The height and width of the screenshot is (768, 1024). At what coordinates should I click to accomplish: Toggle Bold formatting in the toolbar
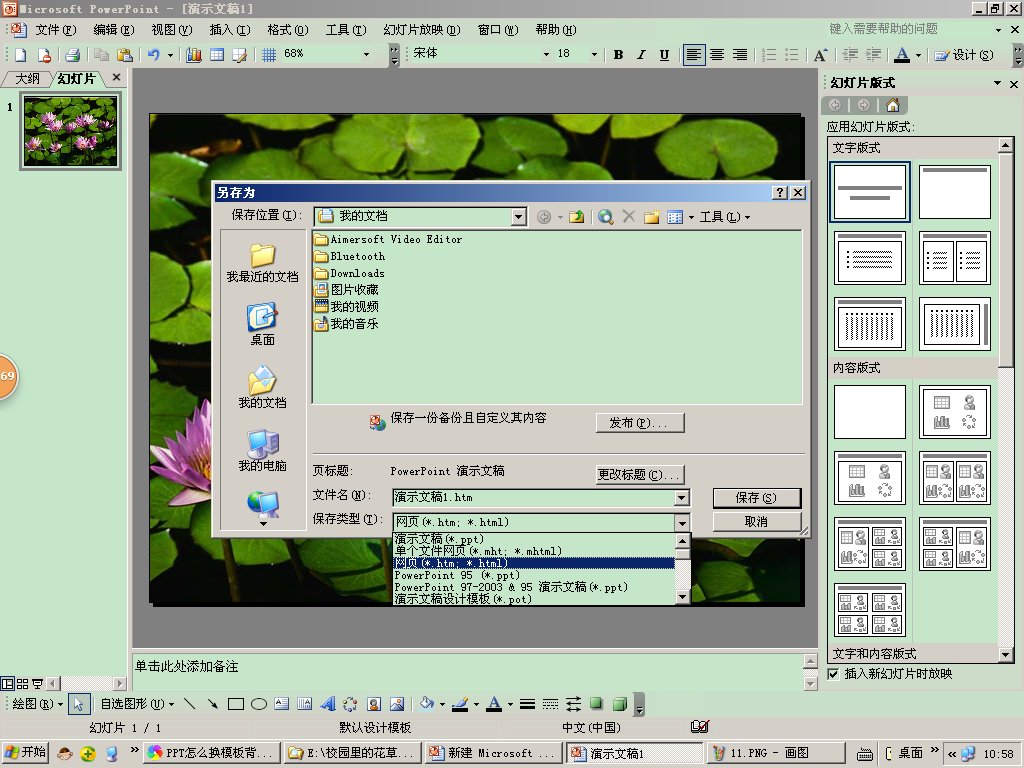[618, 55]
